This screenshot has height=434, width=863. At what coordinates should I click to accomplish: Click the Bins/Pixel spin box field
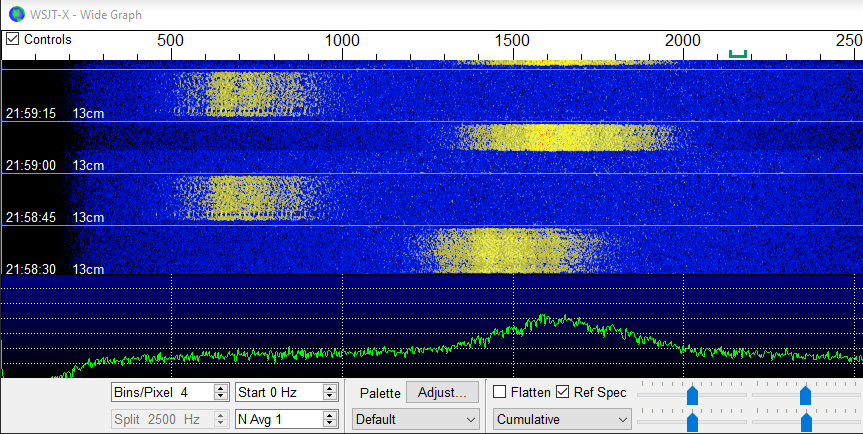point(165,392)
